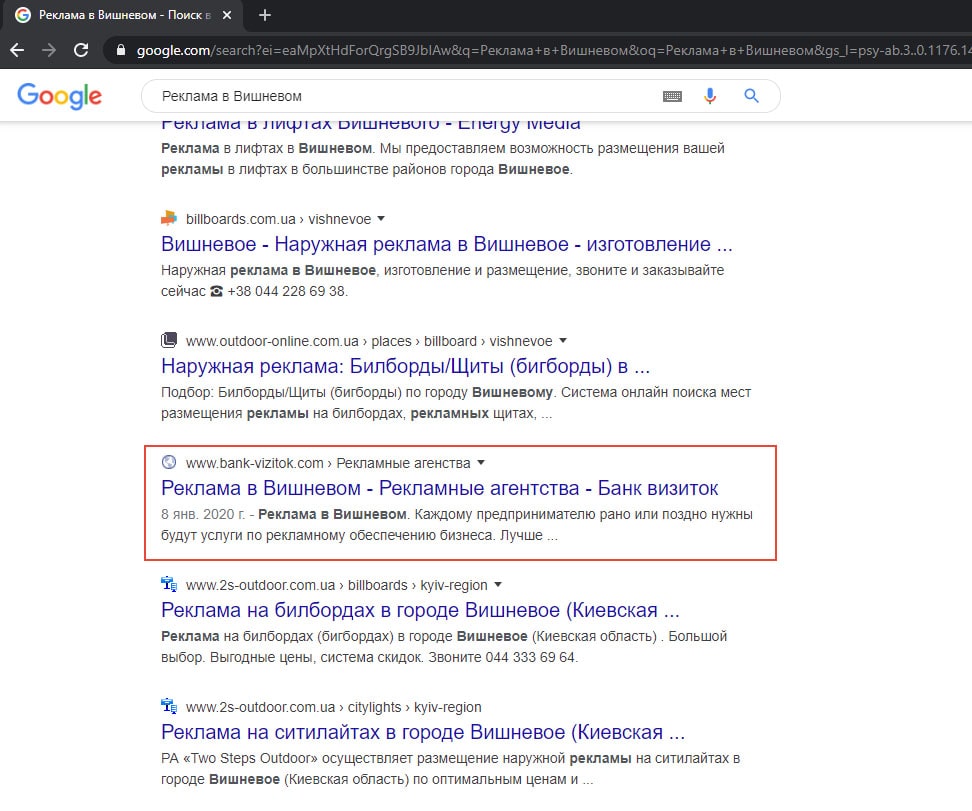972x811 pixels.
Task: Open 'Вишневое - Наружная реклама в Вишневое' result
Action: coord(447,245)
